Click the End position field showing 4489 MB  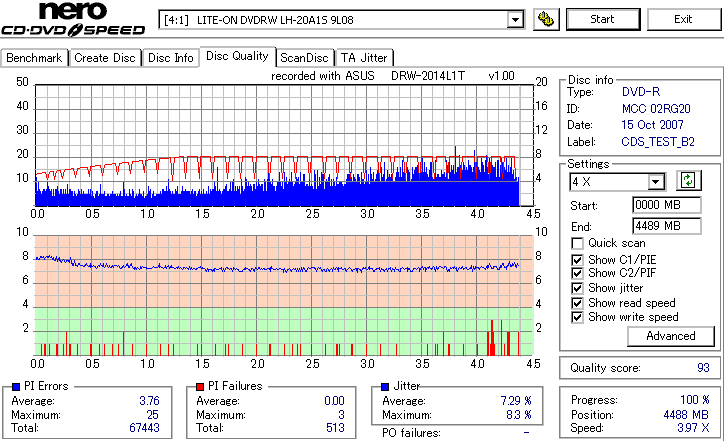(x=666, y=226)
